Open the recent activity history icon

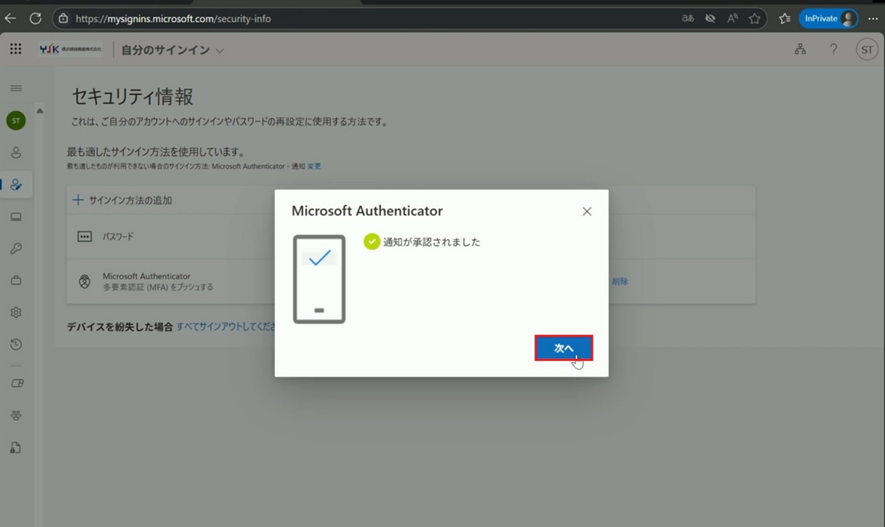tap(16, 345)
